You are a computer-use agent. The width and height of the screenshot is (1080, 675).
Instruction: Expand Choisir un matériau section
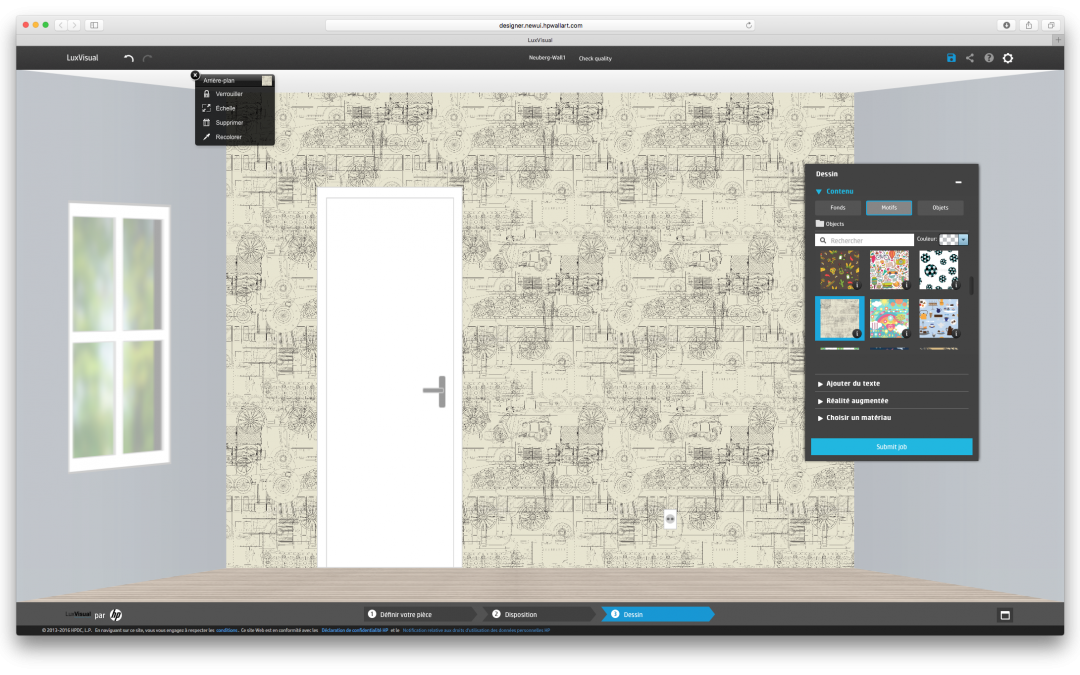click(858, 417)
